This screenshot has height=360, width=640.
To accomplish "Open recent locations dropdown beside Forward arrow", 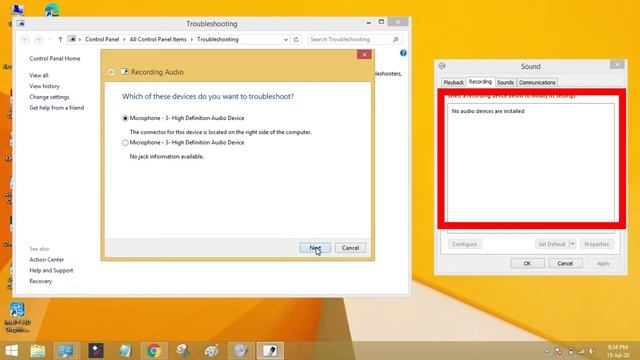I will pos(49,40).
